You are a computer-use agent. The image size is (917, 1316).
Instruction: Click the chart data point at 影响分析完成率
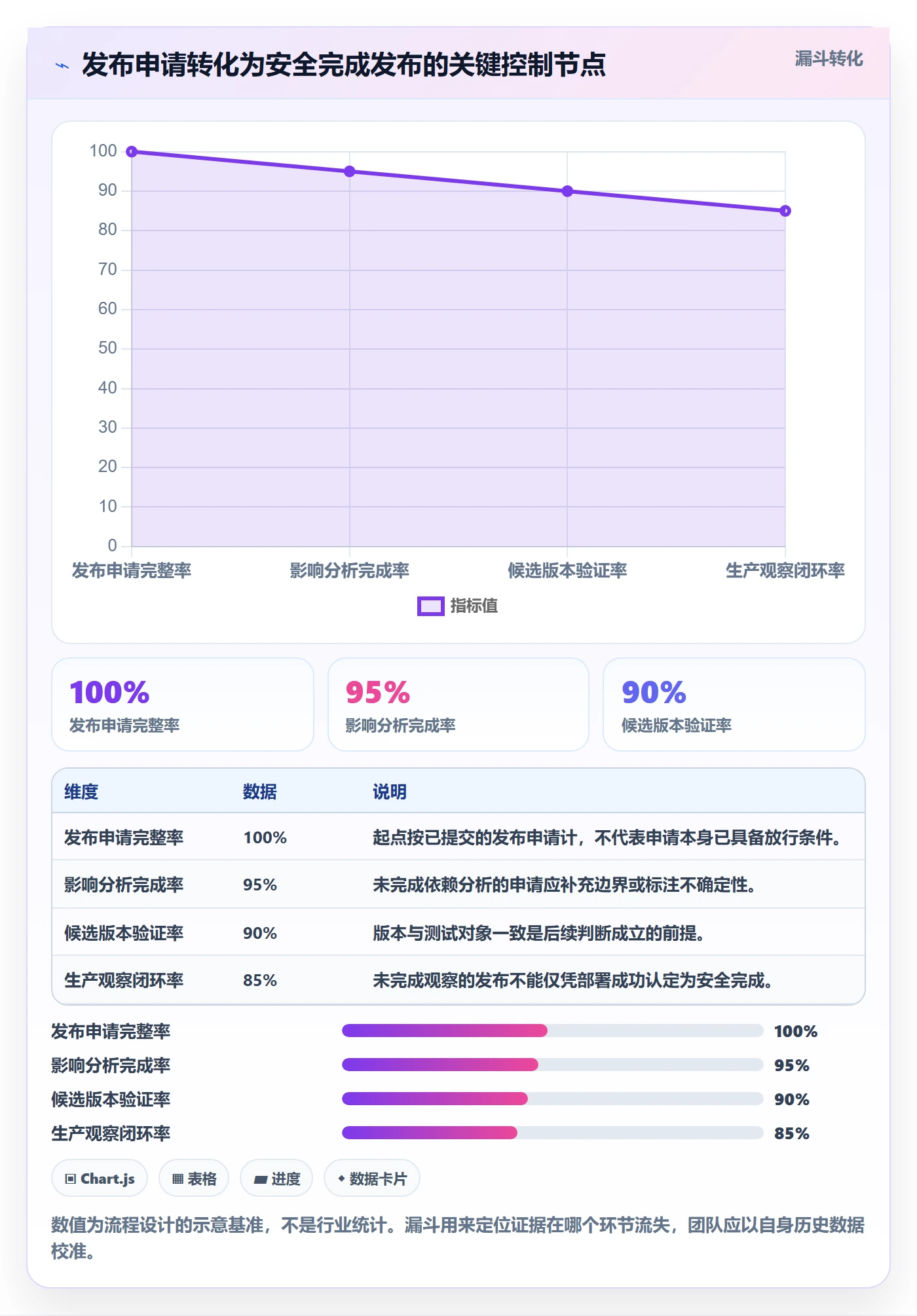pos(350,172)
